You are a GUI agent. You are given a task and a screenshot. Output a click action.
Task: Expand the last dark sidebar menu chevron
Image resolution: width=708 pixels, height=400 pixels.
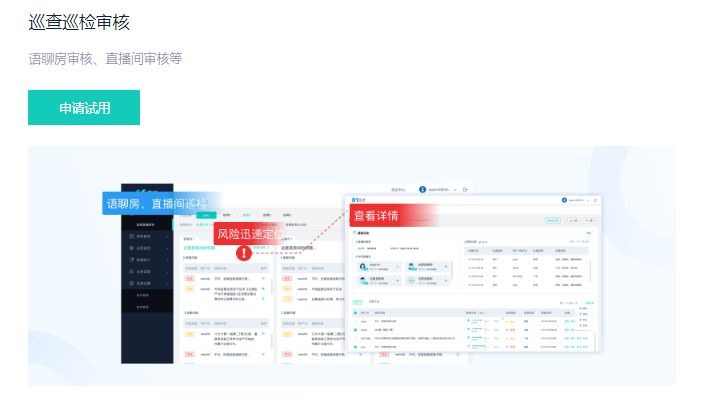point(168,283)
